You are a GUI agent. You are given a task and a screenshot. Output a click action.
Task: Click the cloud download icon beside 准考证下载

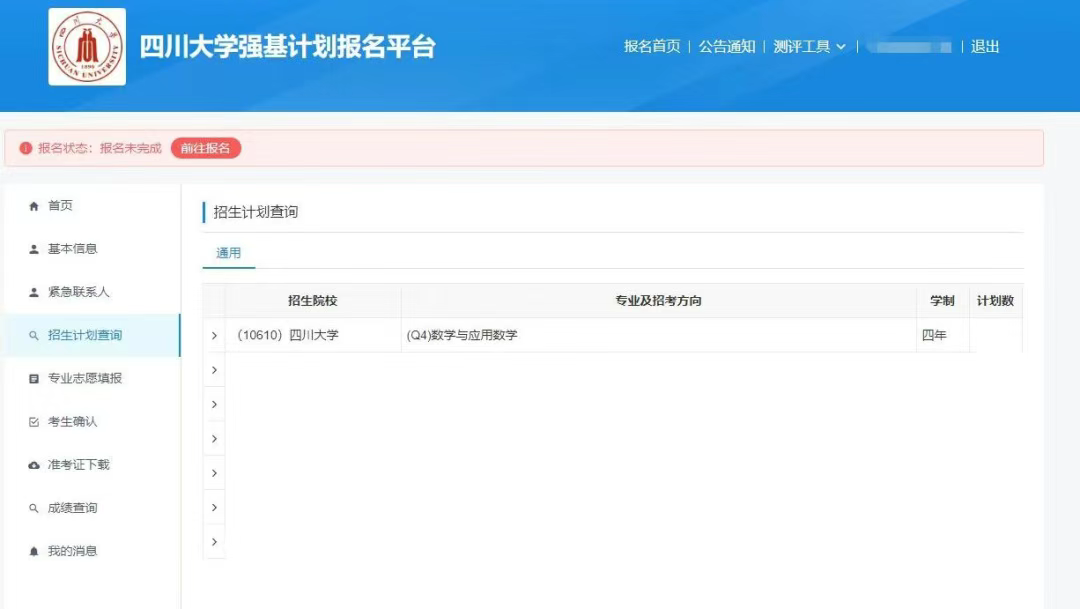pyautogui.click(x=34, y=465)
